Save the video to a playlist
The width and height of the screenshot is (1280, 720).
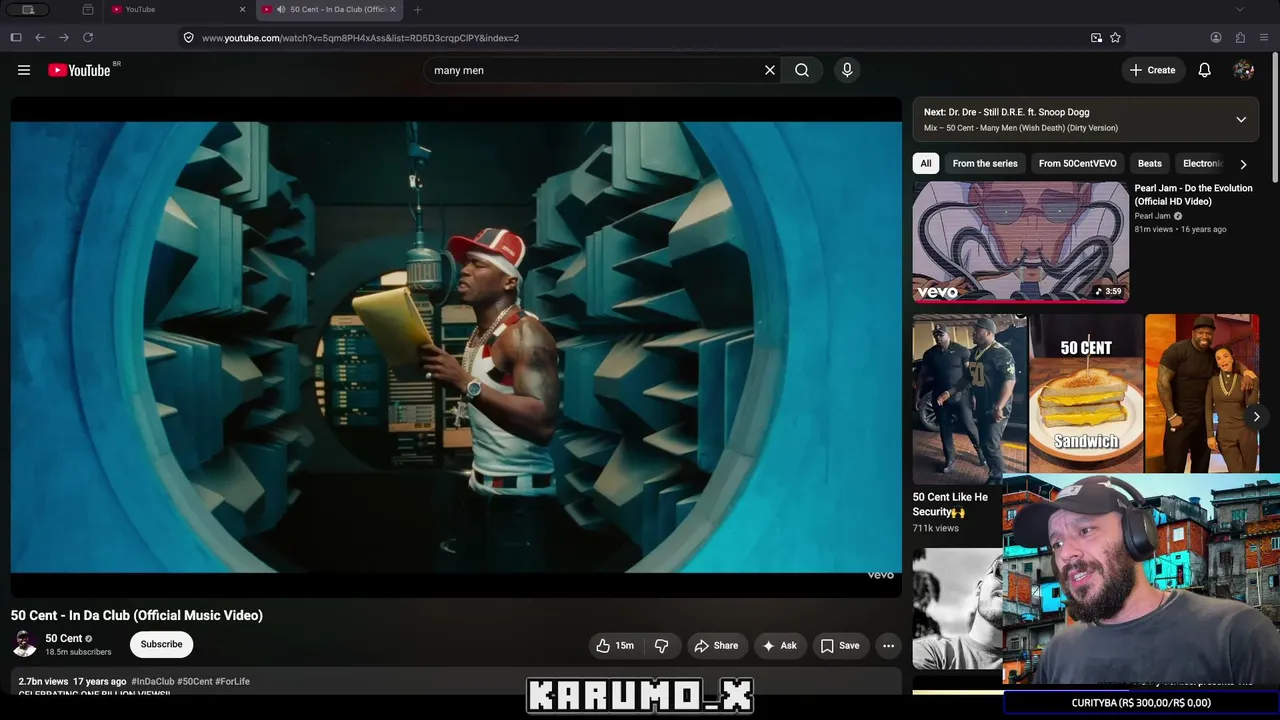click(840, 646)
